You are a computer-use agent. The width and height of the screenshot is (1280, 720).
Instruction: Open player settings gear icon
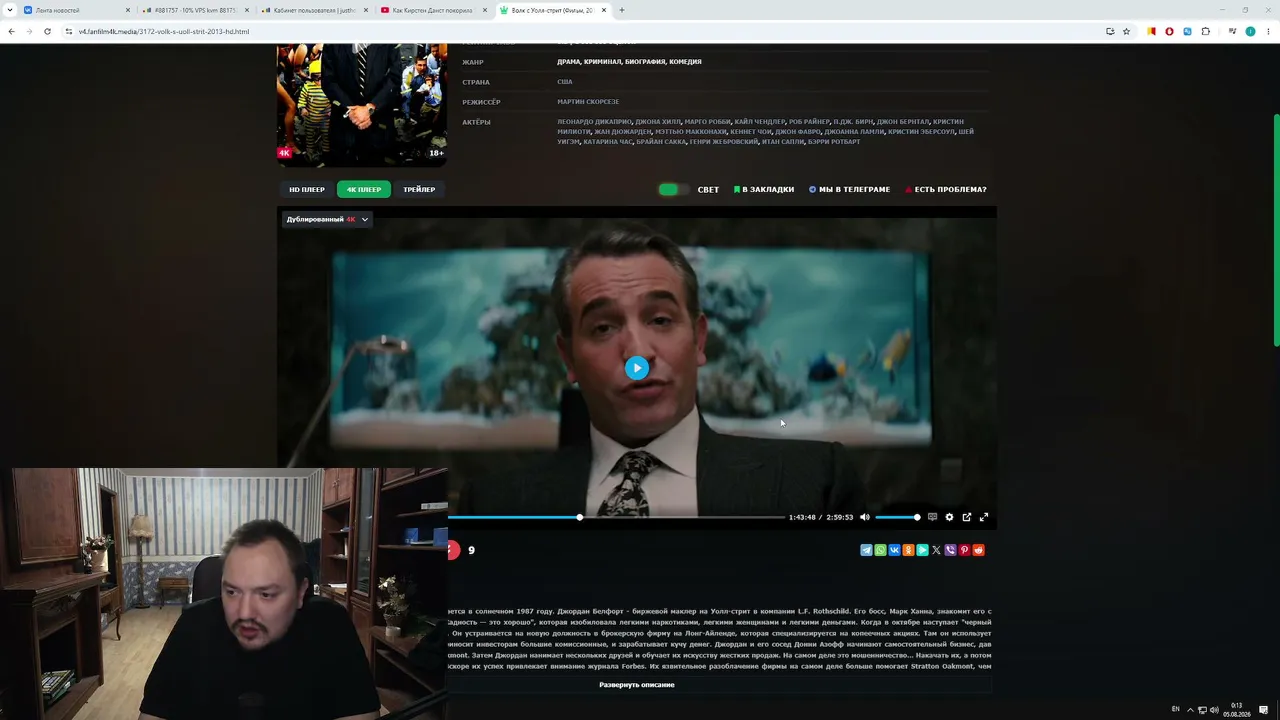point(949,517)
